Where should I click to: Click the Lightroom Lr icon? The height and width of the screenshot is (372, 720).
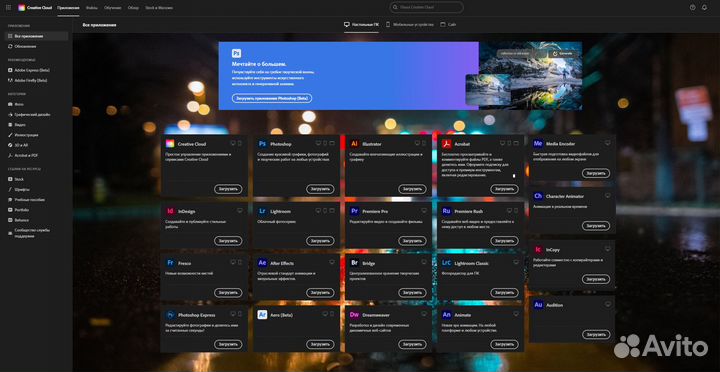point(263,211)
